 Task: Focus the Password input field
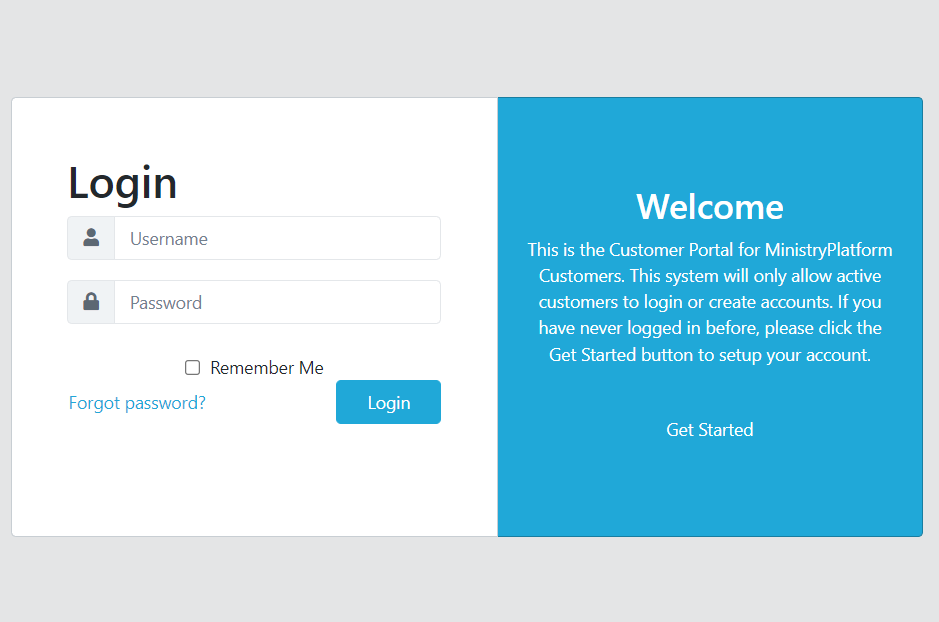tap(277, 302)
